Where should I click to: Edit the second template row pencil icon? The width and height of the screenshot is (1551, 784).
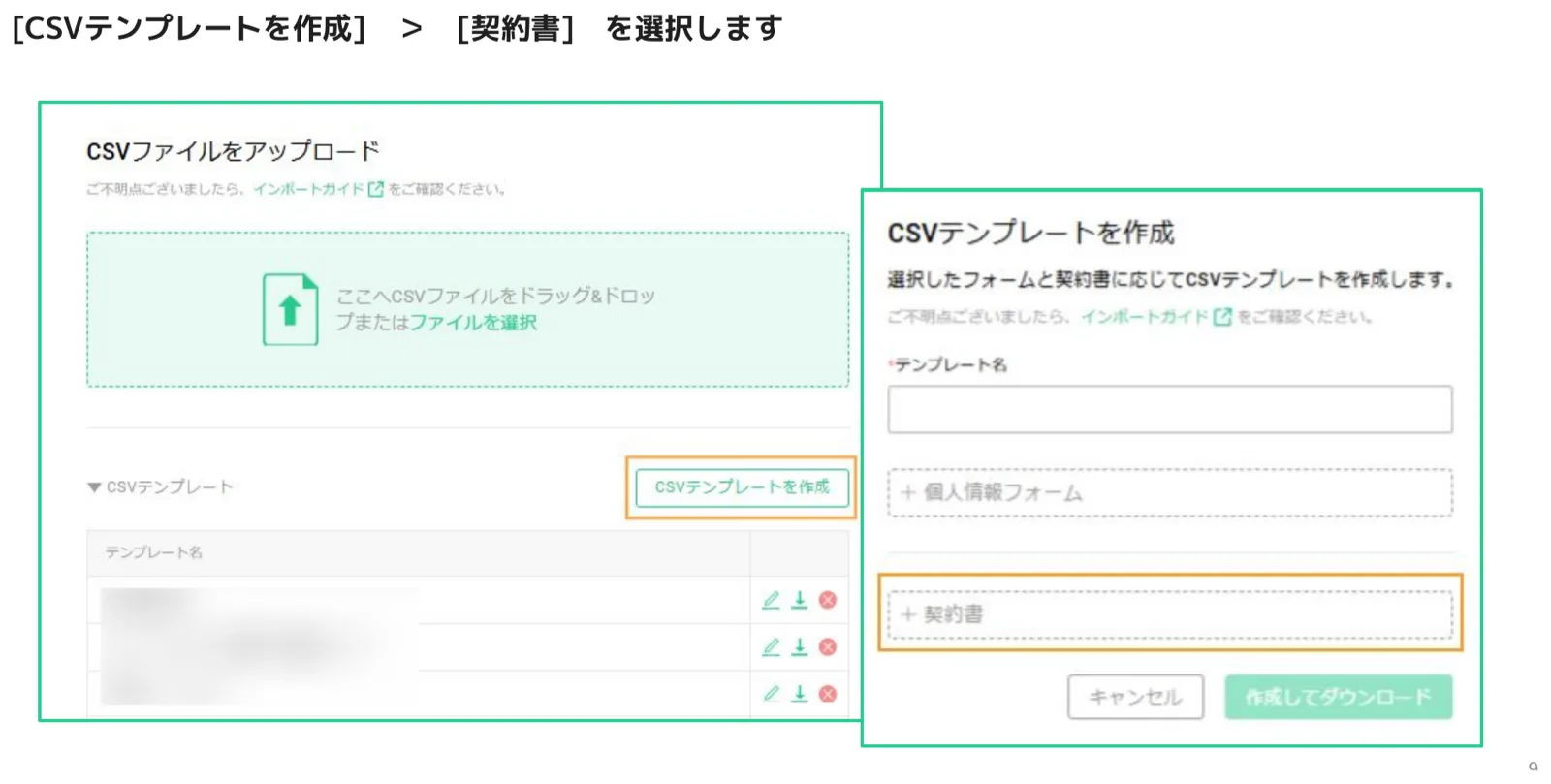point(771,646)
